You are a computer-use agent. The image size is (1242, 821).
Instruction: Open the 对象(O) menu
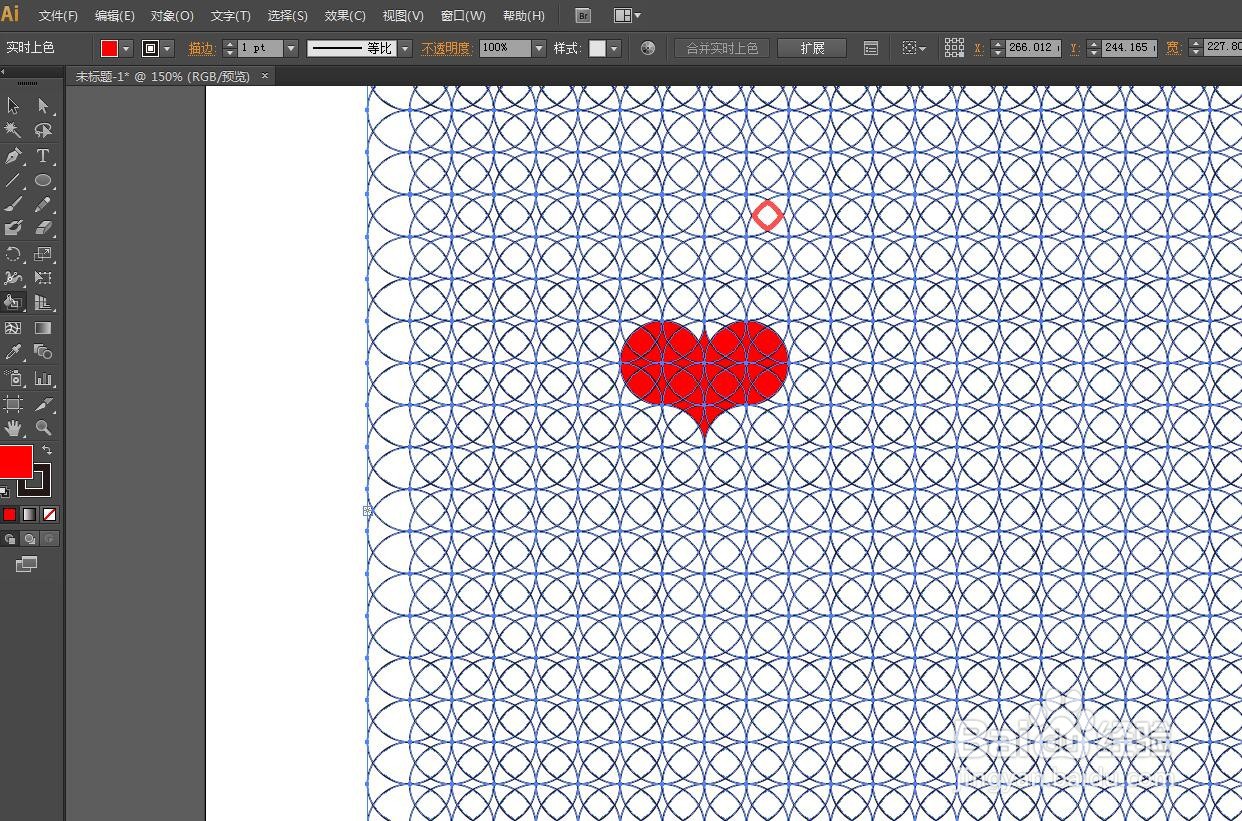172,16
